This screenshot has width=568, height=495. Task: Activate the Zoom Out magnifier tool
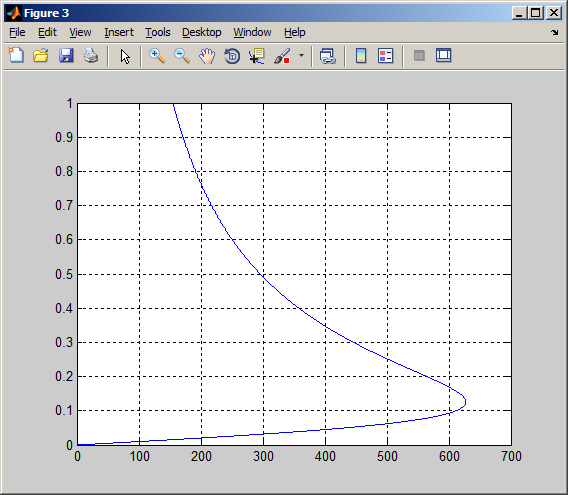pyautogui.click(x=182, y=56)
